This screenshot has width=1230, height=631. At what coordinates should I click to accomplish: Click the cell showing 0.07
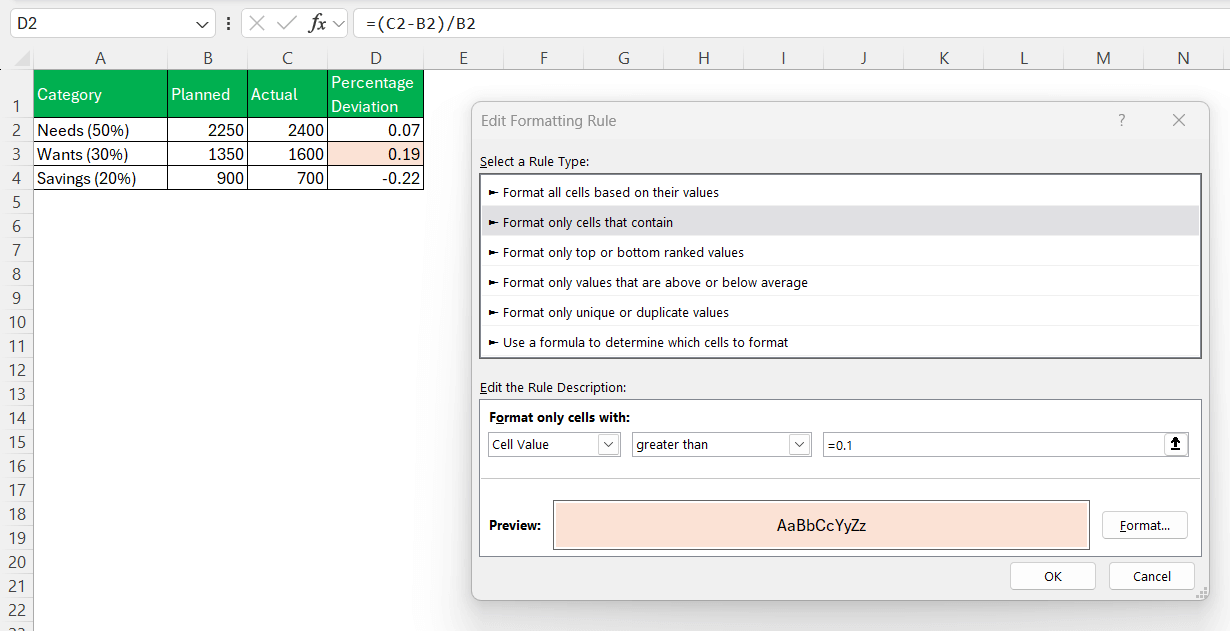coord(375,130)
